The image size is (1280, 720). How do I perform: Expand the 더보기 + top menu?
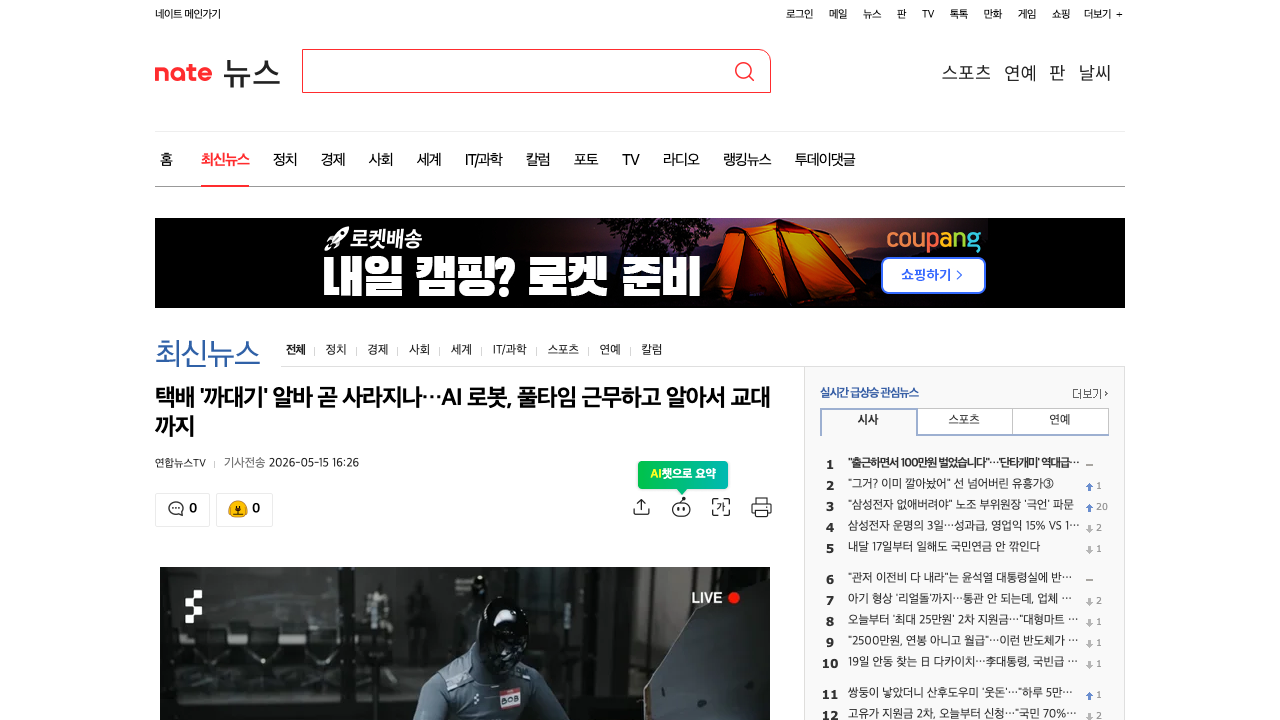point(1103,14)
